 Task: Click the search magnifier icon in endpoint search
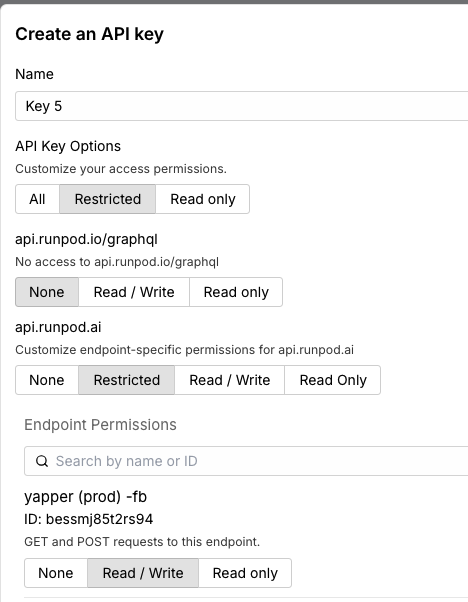(x=42, y=461)
